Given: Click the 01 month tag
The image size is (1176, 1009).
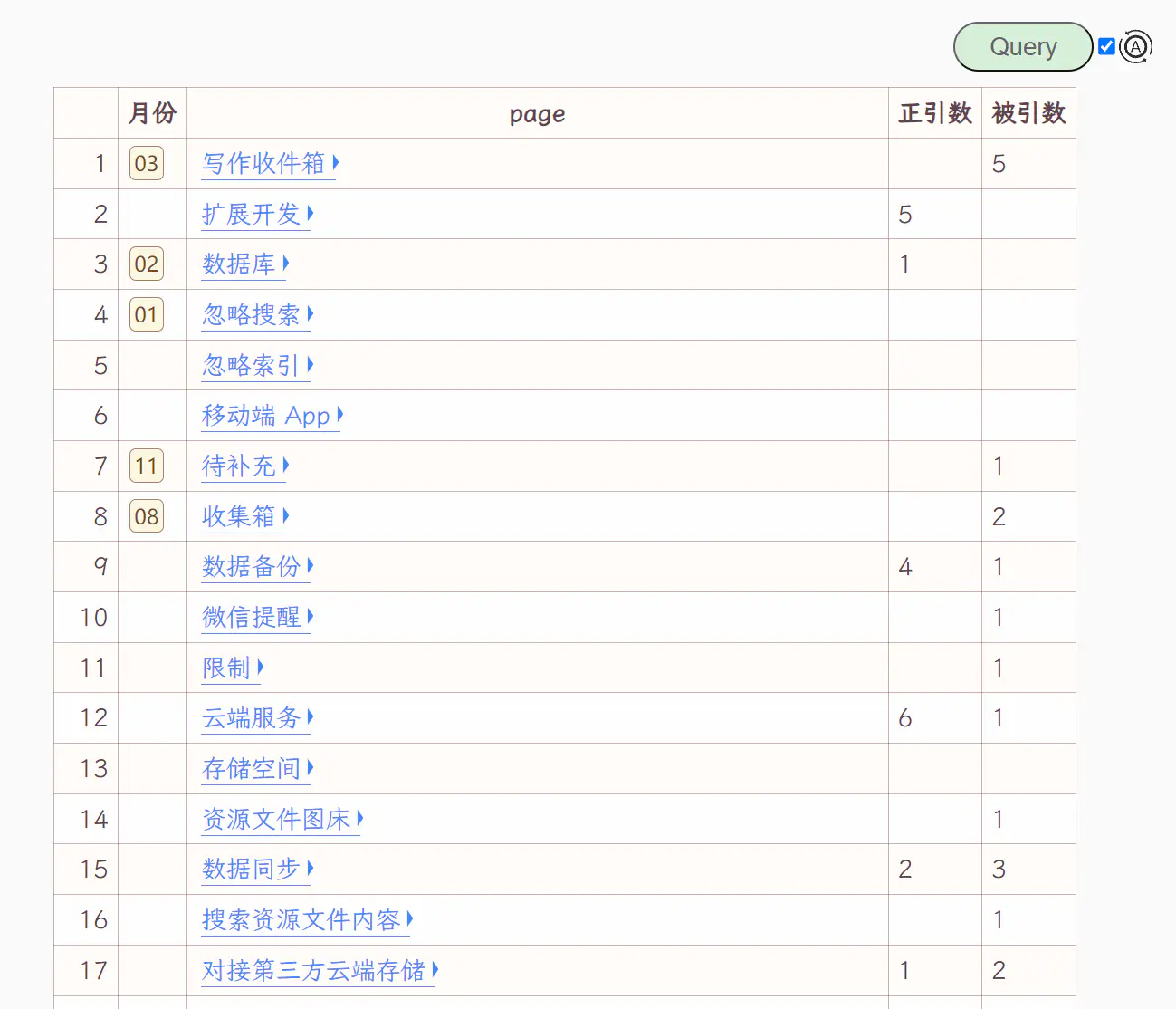Looking at the screenshot, I should (147, 315).
